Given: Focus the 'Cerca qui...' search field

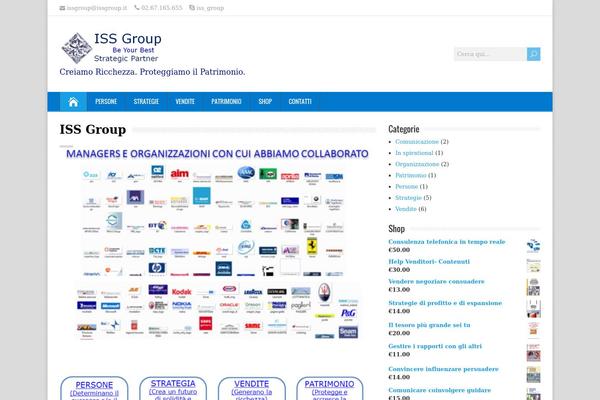Looking at the screenshot, I should click(x=489, y=54).
